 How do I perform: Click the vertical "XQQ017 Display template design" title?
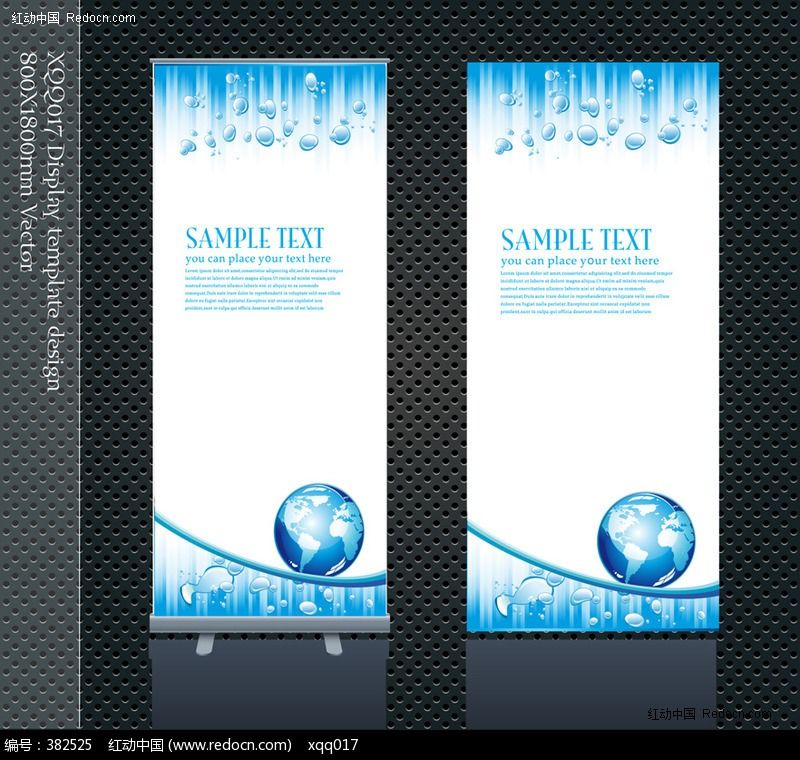click(x=56, y=221)
